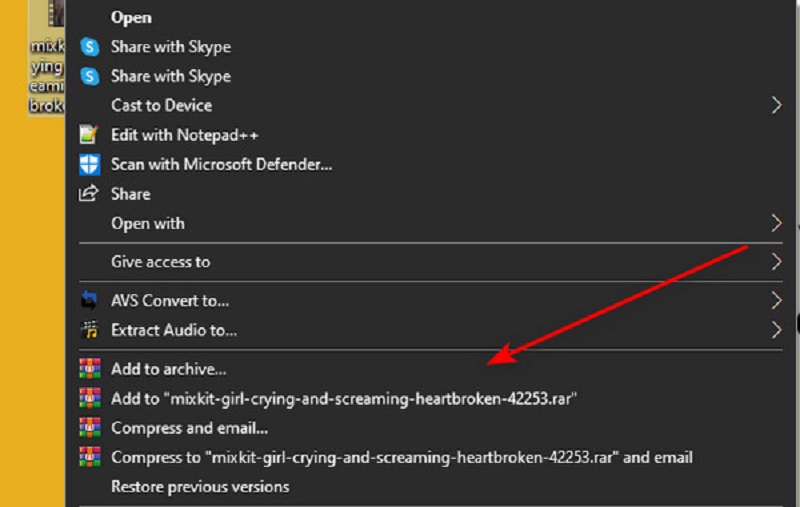Click the AVS Convert icon
The image size is (800, 507).
coord(90,300)
